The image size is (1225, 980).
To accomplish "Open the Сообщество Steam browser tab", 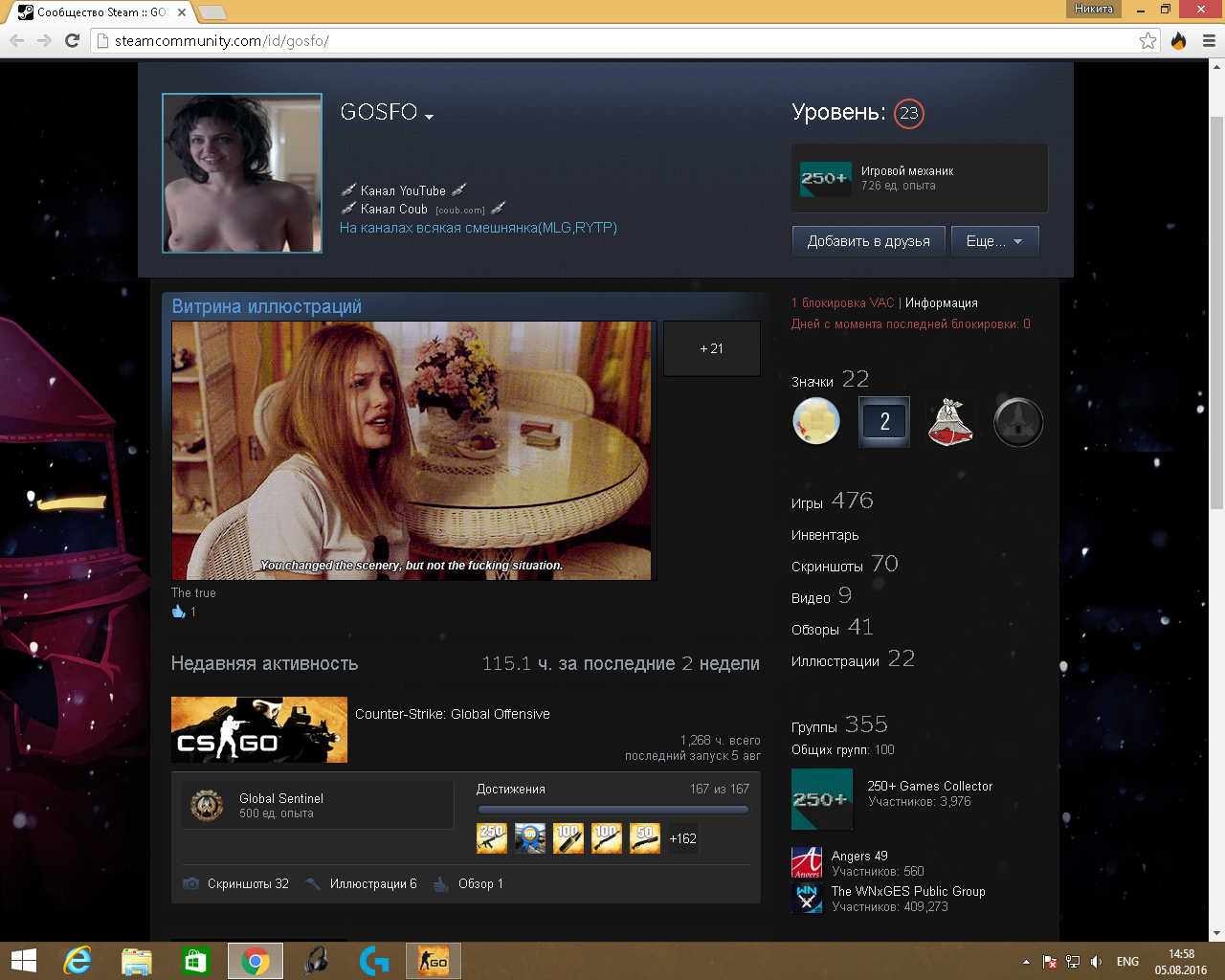I will point(102,12).
